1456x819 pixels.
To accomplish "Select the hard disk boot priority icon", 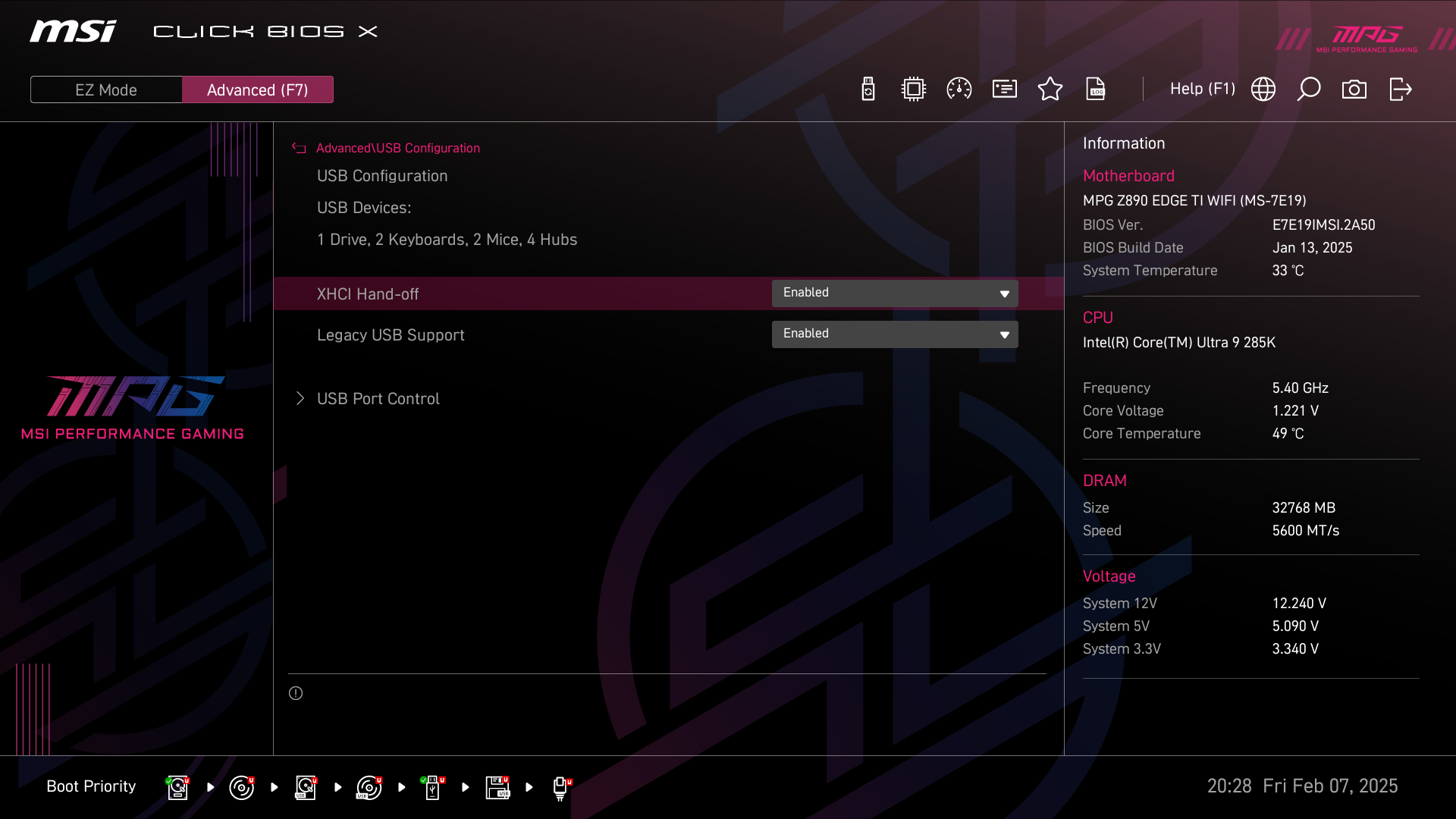I will (x=177, y=787).
